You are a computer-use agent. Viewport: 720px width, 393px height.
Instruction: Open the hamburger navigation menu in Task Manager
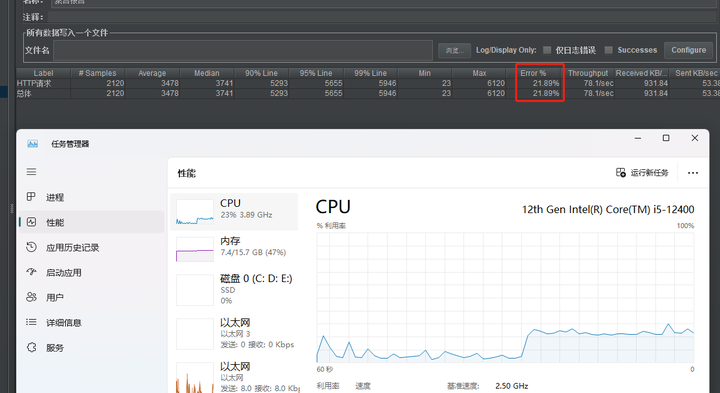point(31,172)
